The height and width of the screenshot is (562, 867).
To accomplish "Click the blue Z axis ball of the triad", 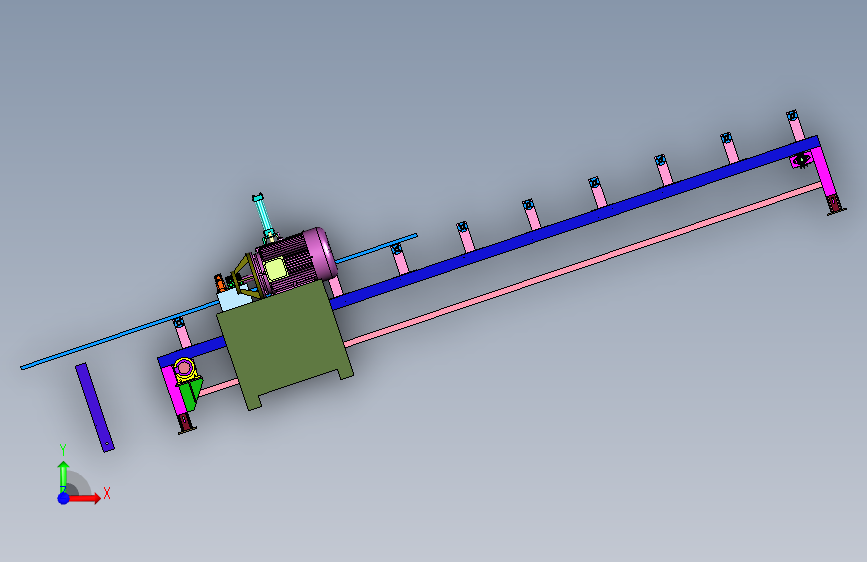I will [x=64, y=498].
